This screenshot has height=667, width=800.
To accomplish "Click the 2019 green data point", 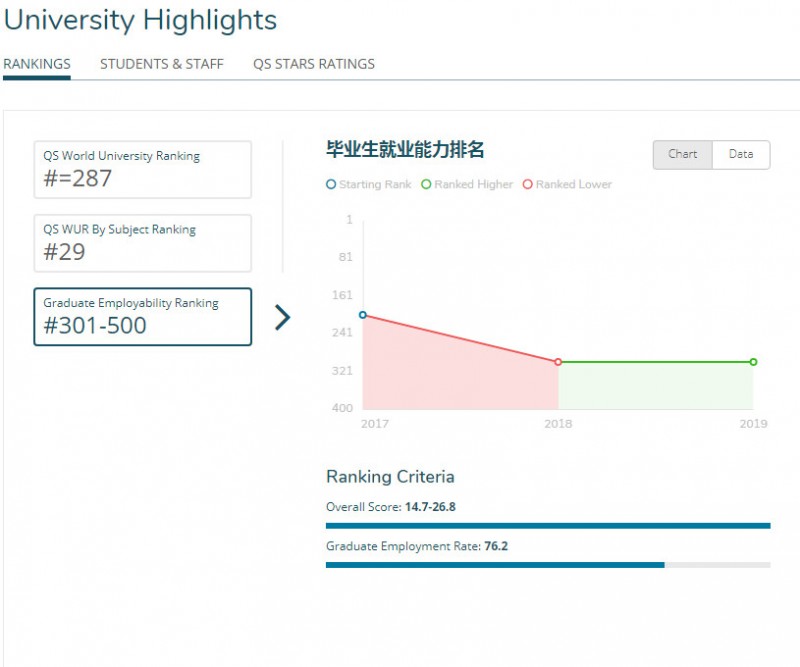I will (754, 362).
